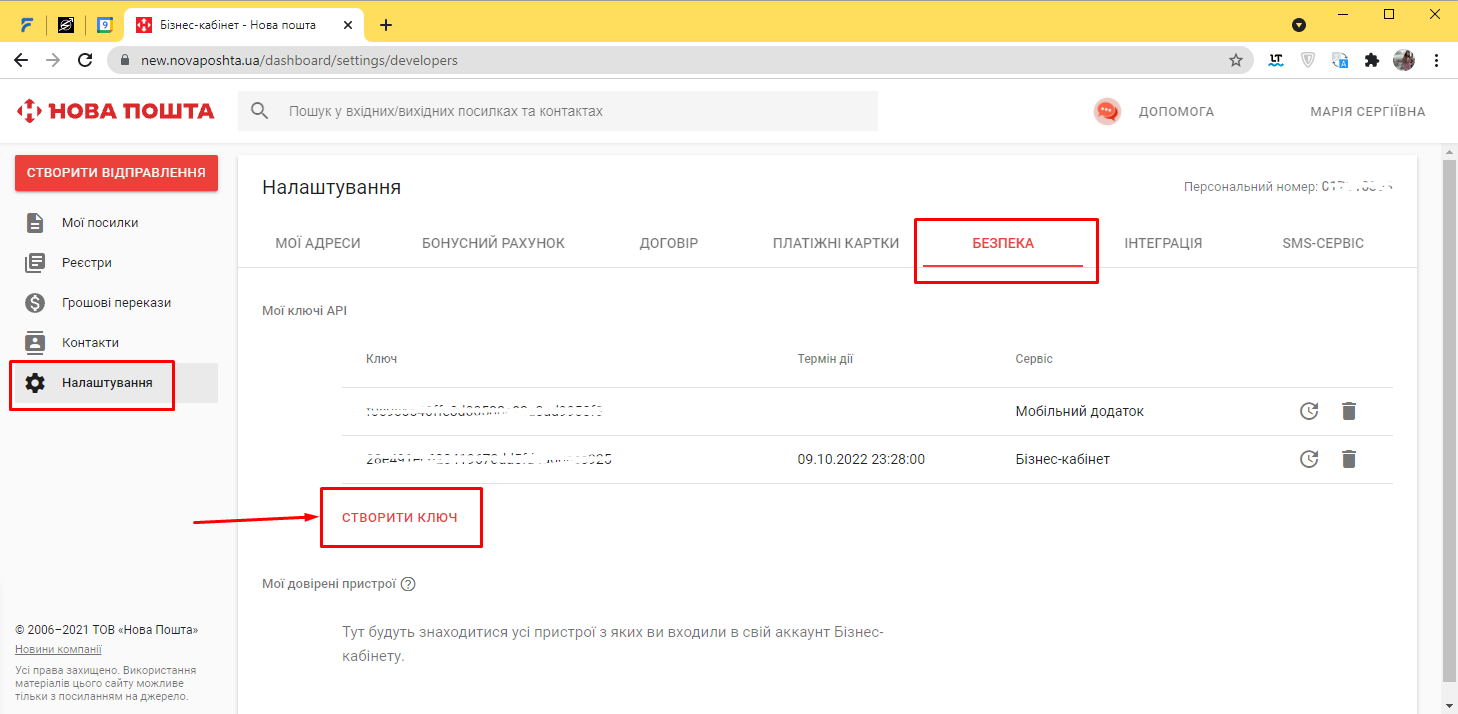Switch to the ІНТЕГРАЦІЯ tab
1458x714 pixels.
[x=1163, y=243]
